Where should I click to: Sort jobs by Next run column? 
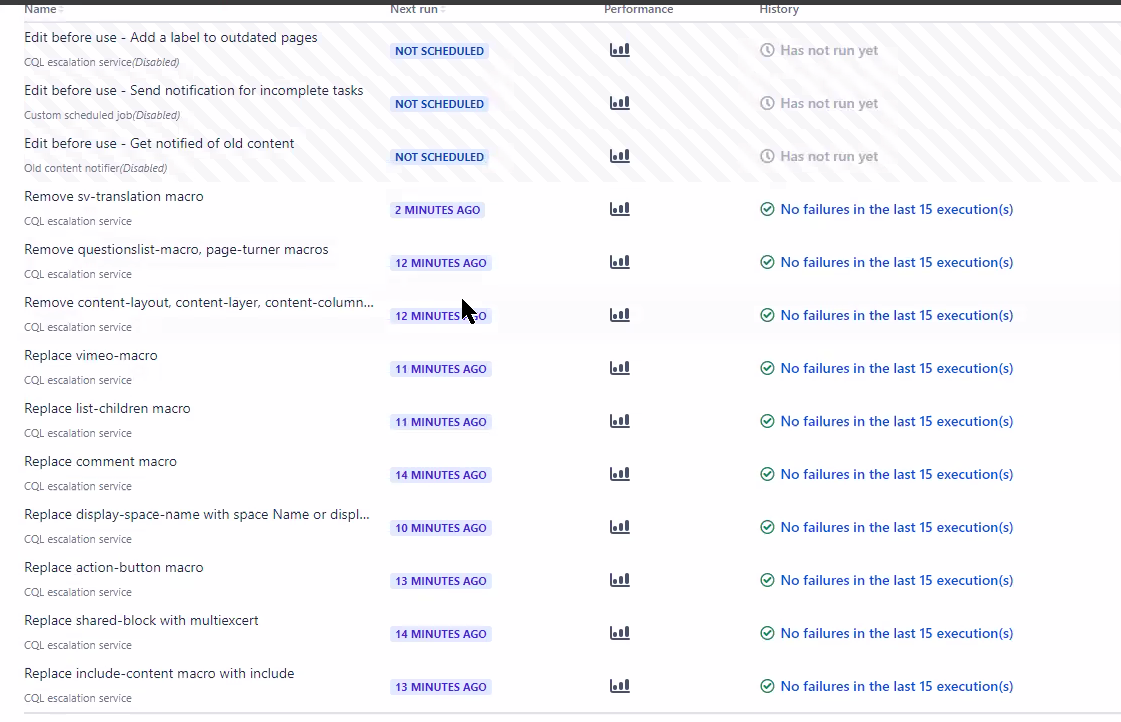coord(418,9)
